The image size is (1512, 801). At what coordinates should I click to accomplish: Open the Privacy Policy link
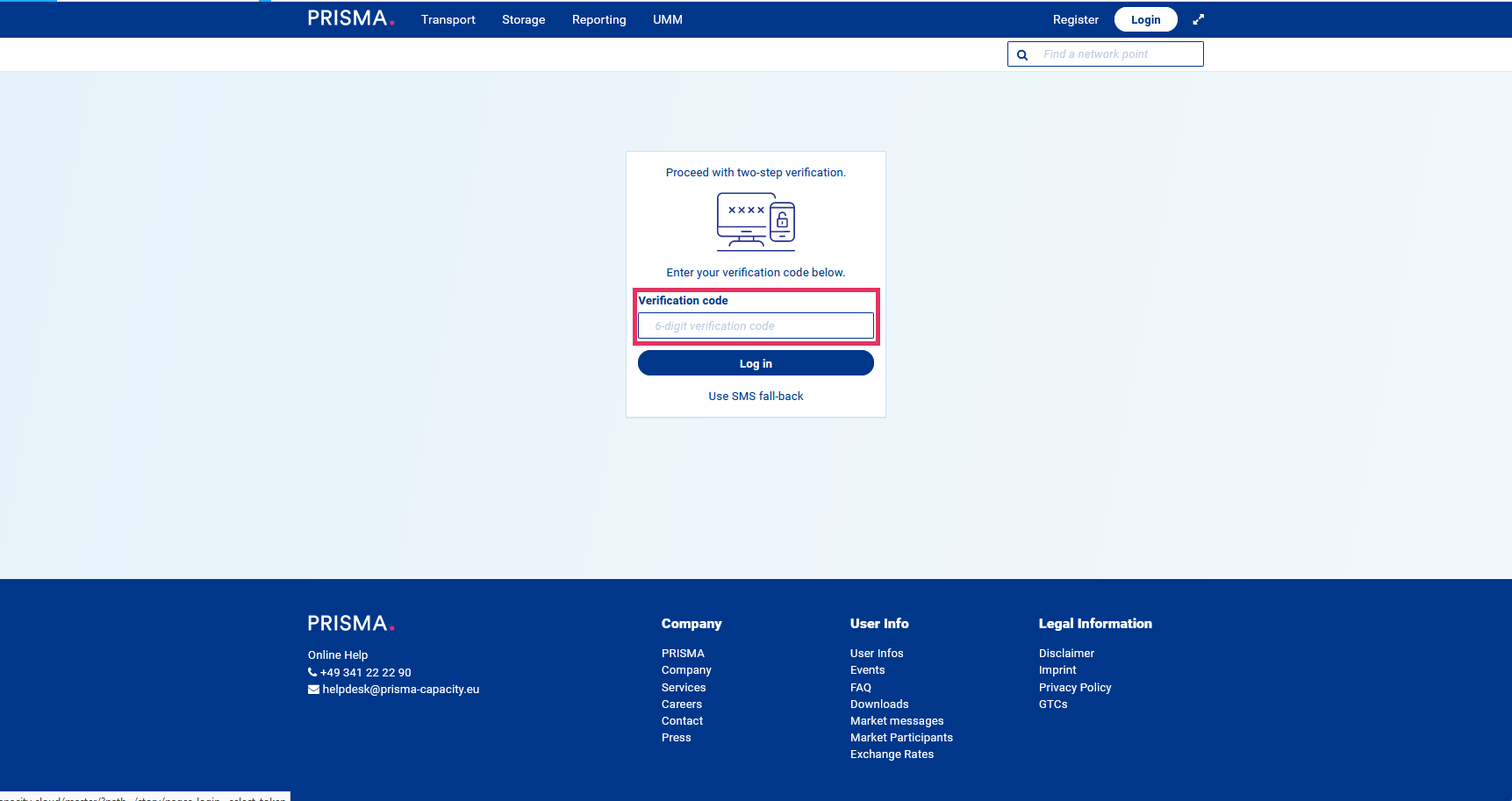1074,688
